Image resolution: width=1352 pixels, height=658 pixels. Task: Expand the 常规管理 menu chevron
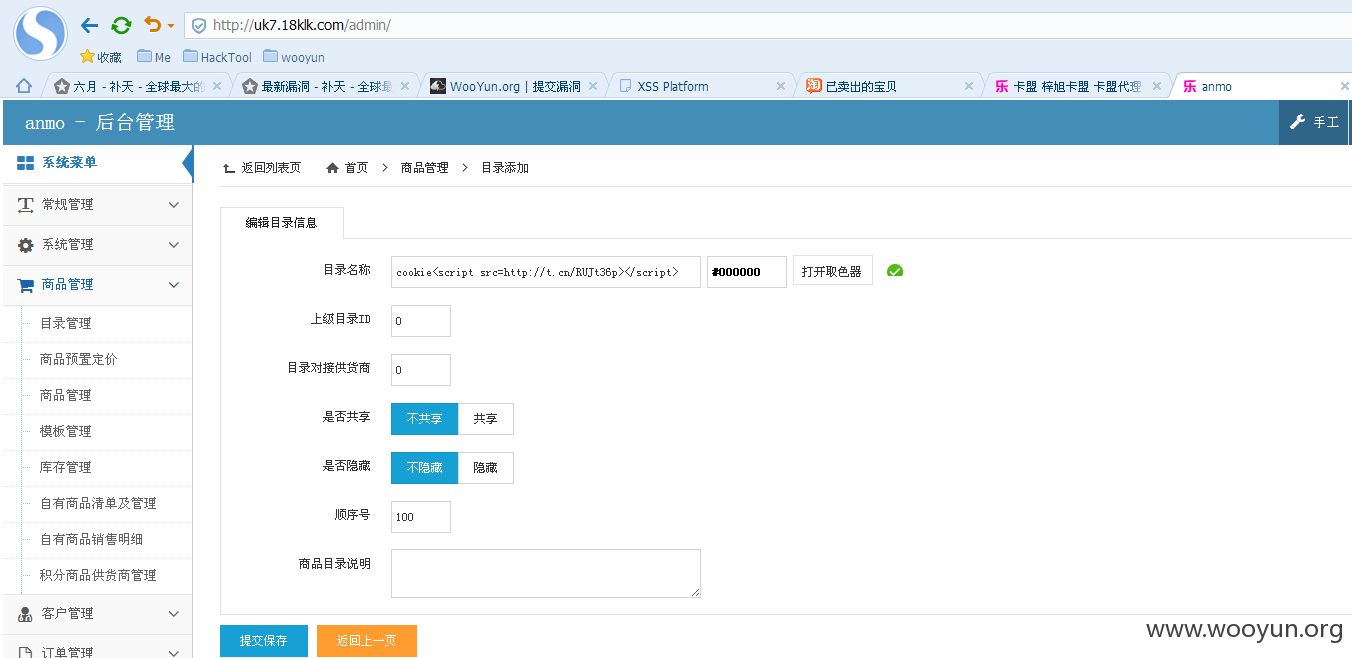coord(174,205)
